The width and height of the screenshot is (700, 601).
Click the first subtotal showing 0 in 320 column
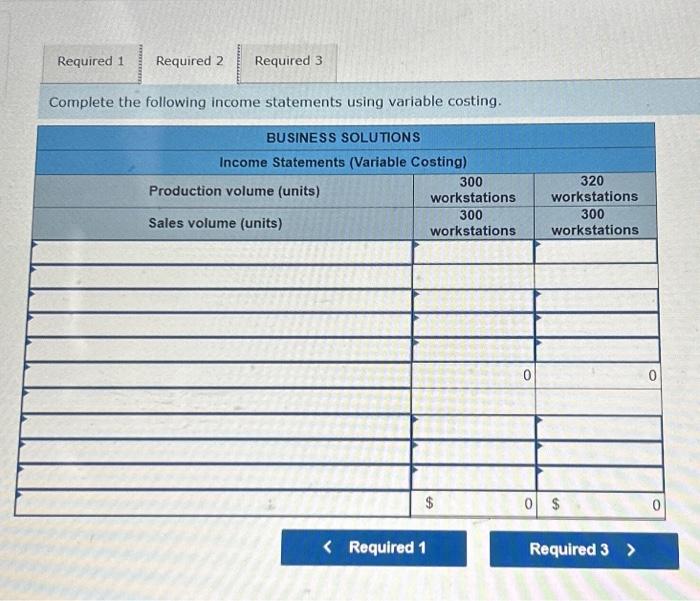[598, 376]
